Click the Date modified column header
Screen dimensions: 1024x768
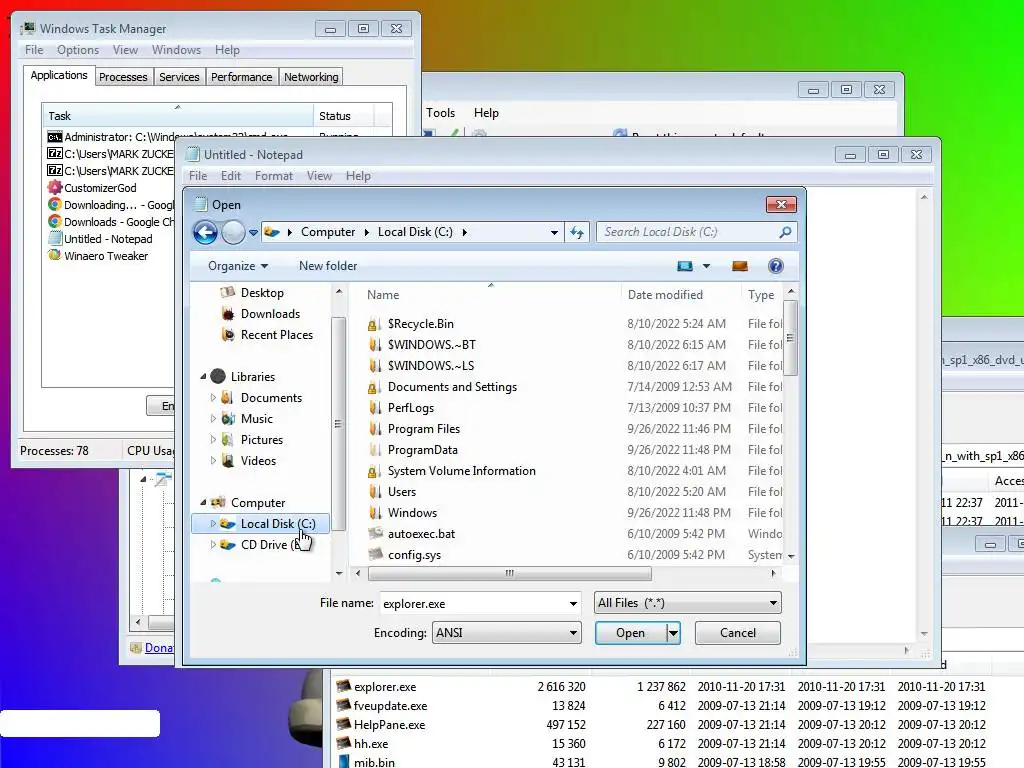[680, 295]
